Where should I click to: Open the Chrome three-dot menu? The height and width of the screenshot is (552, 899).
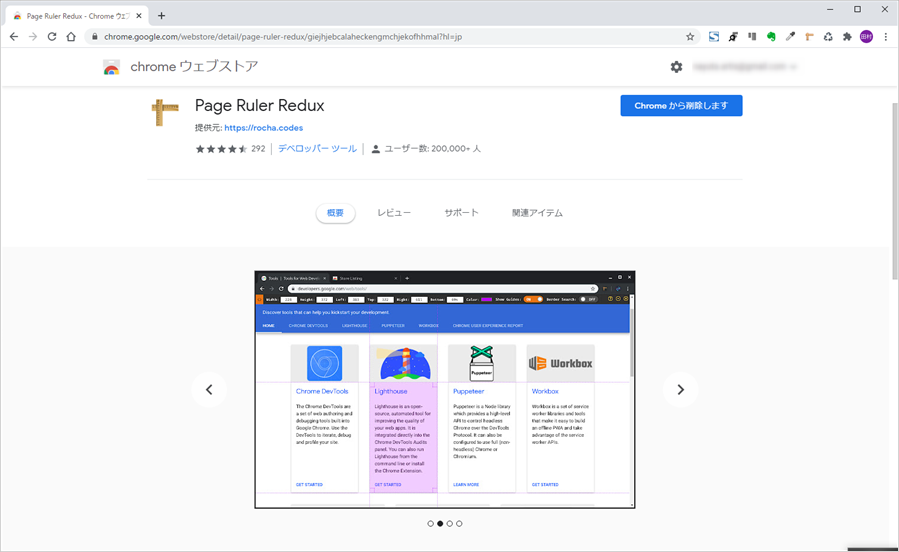886,37
